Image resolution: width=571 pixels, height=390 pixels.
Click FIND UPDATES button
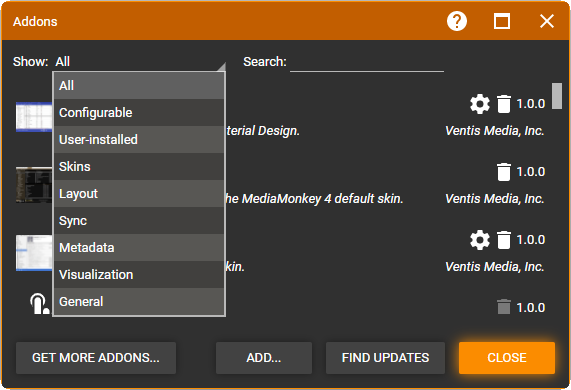coord(385,358)
